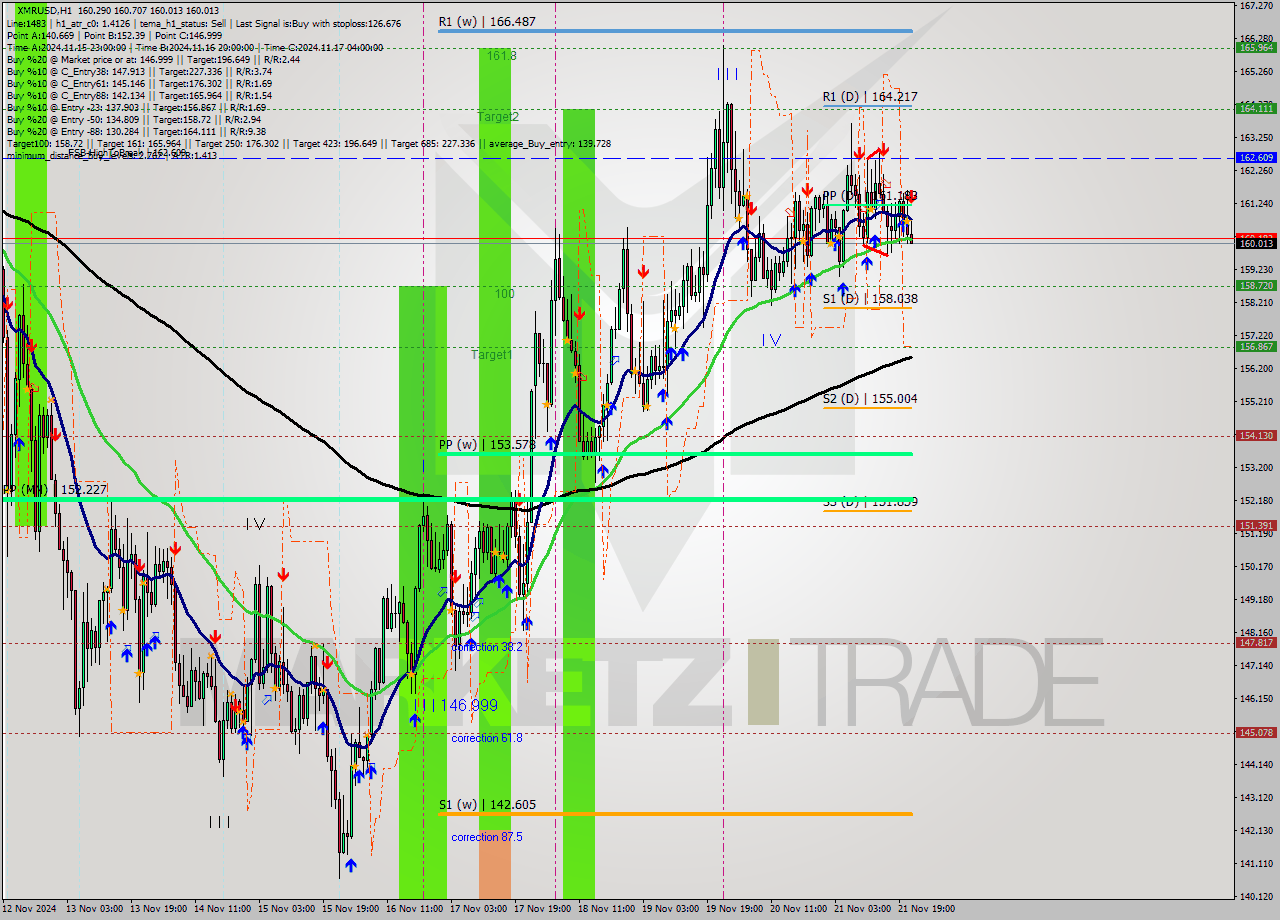Click the '161.8' fib label on the green bar
Screen dimensions: 1280x920
point(501,56)
